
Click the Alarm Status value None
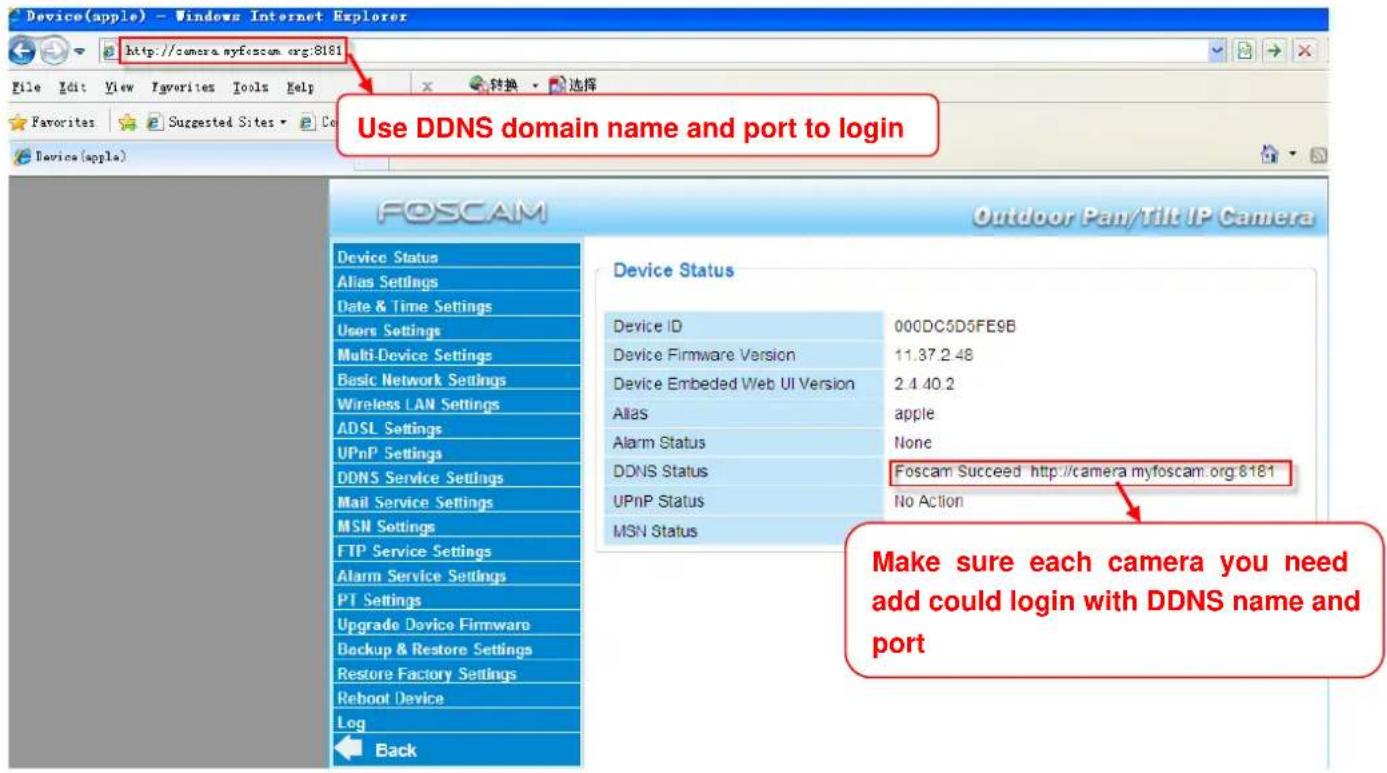coord(912,443)
